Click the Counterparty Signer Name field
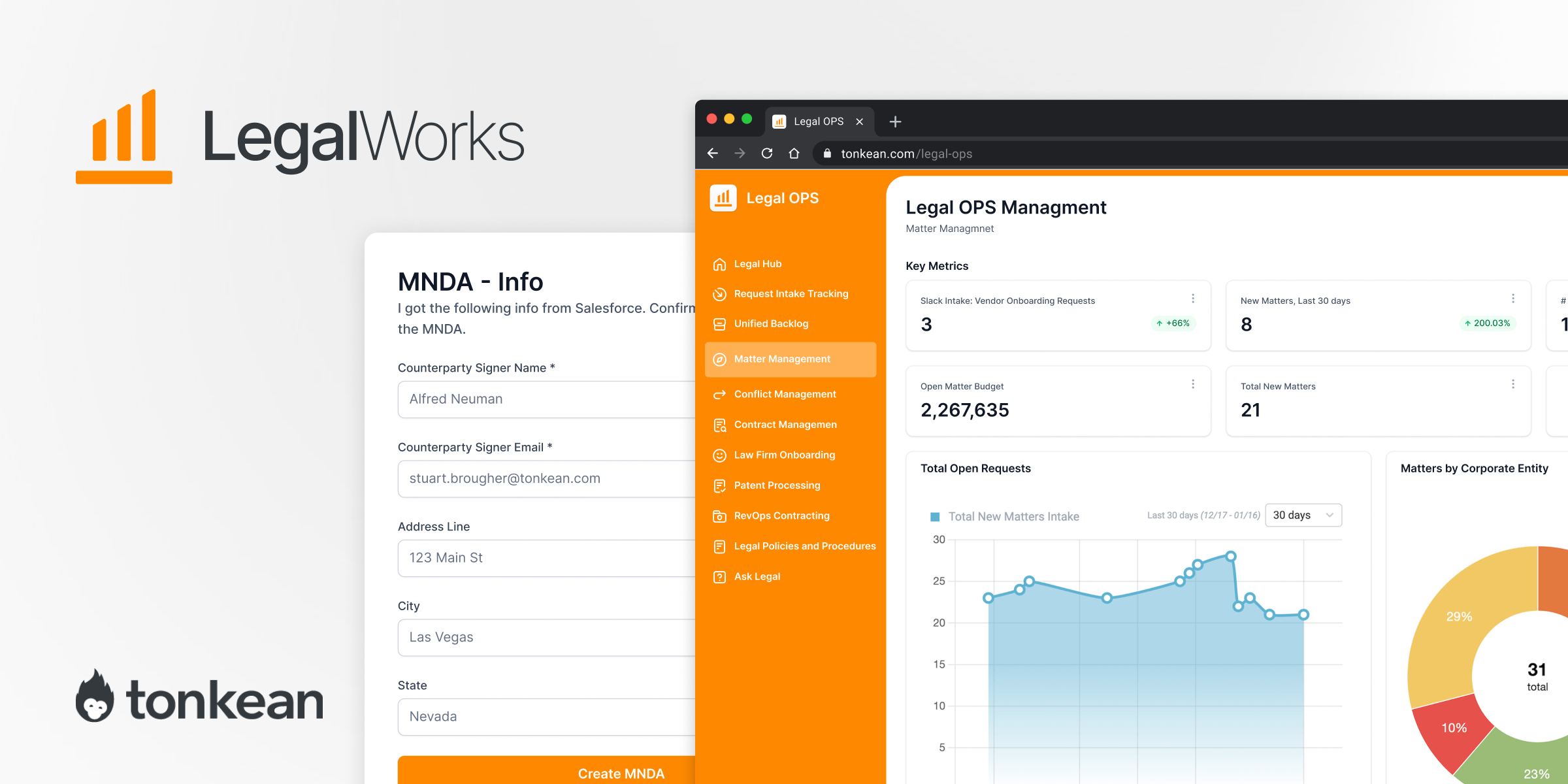1568x784 pixels. 546,399
